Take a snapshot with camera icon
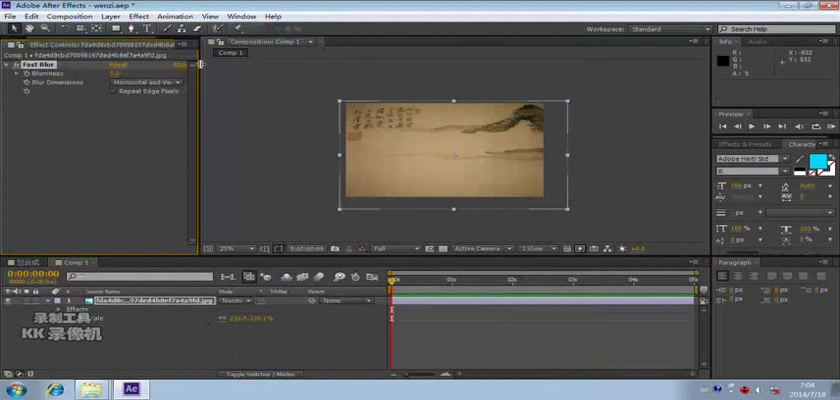 tap(335, 249)
